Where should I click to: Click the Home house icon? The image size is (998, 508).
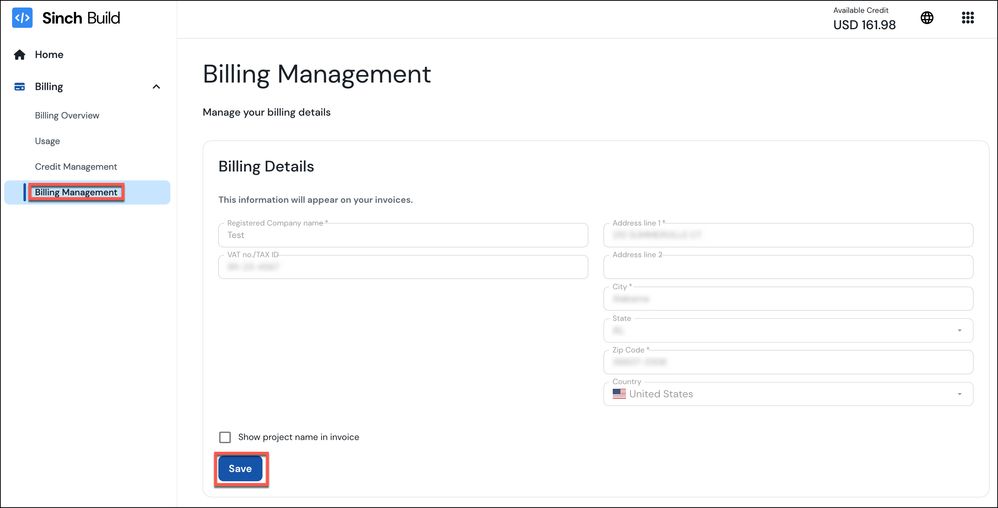19,55
